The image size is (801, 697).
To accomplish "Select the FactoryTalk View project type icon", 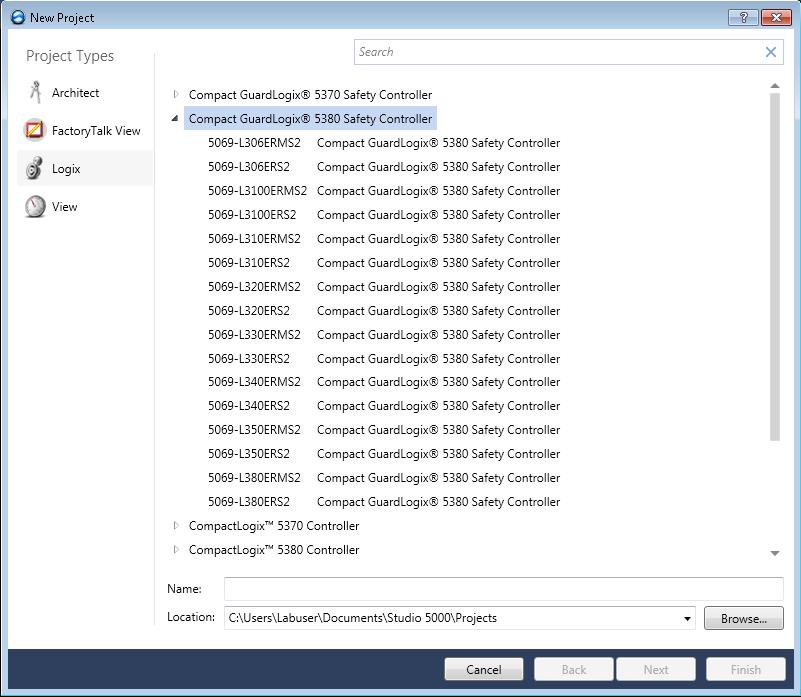I will click(x=35, y=130).
